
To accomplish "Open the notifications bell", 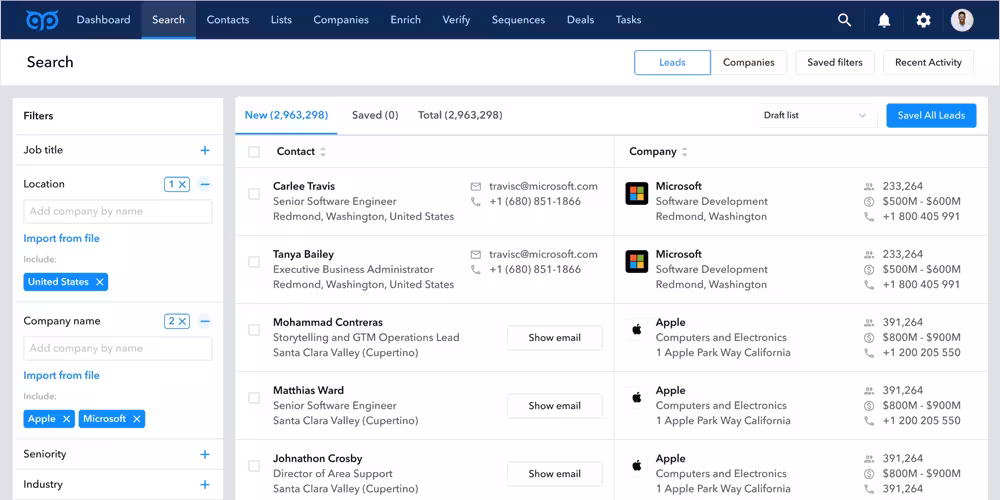I will pyautogui.click(x=884, y=20).
